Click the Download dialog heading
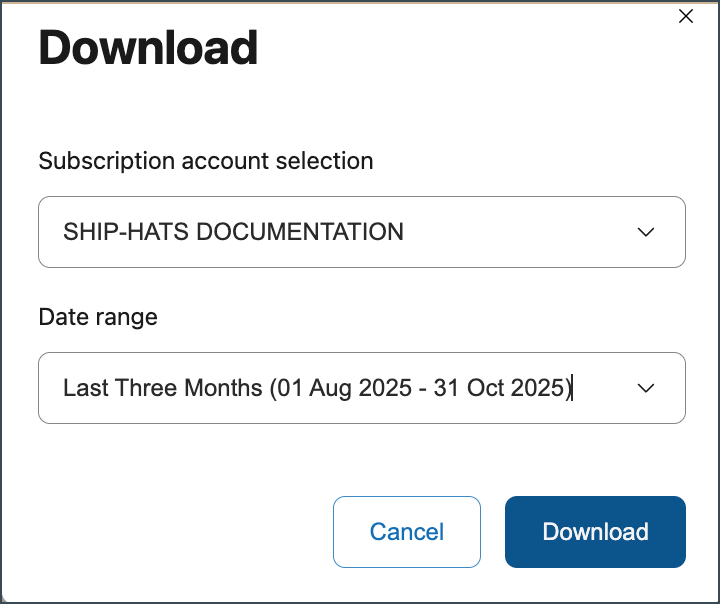720x604 pixels. [148, 48]
